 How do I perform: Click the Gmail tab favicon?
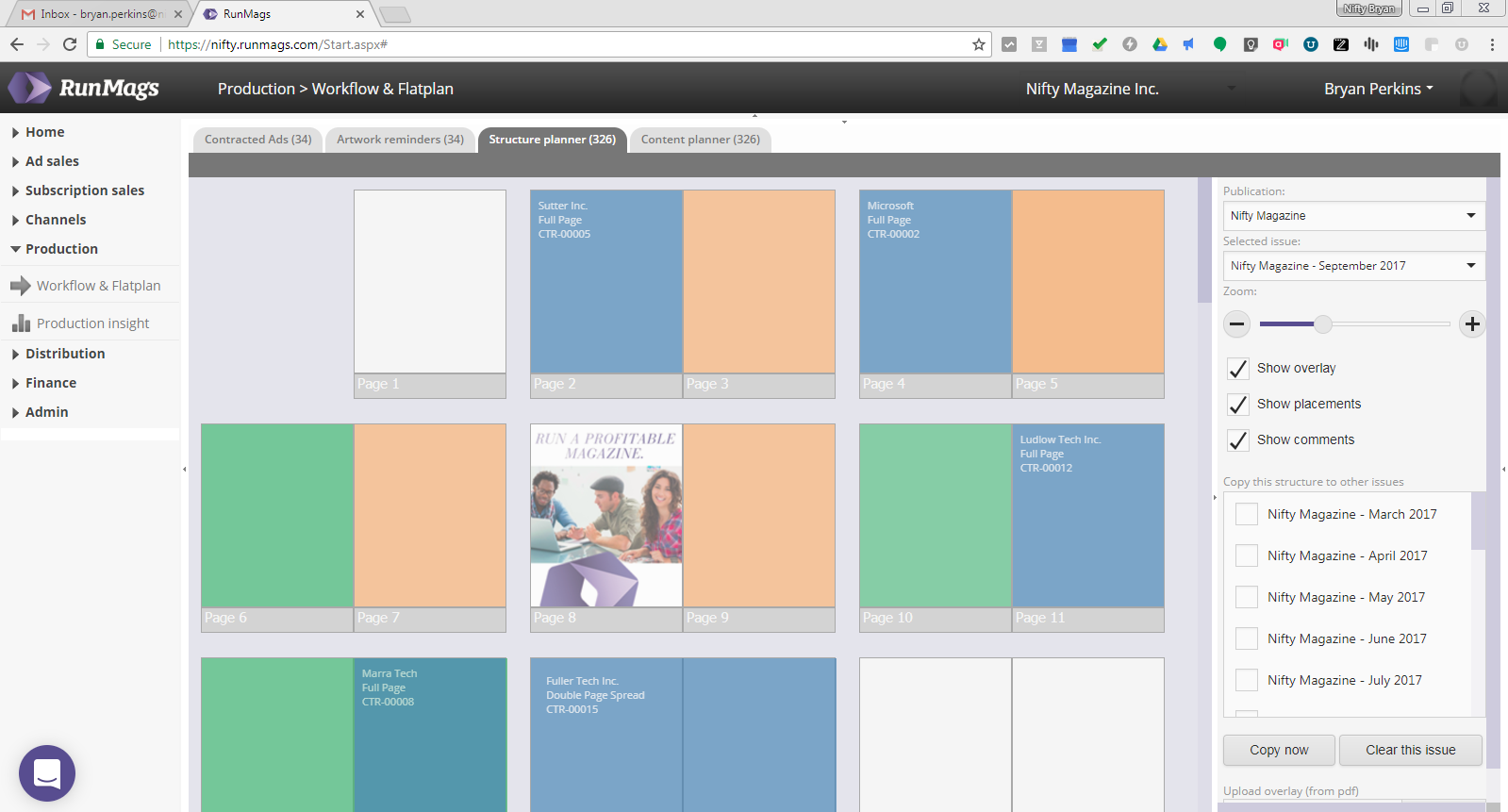(x=28, y=14)
